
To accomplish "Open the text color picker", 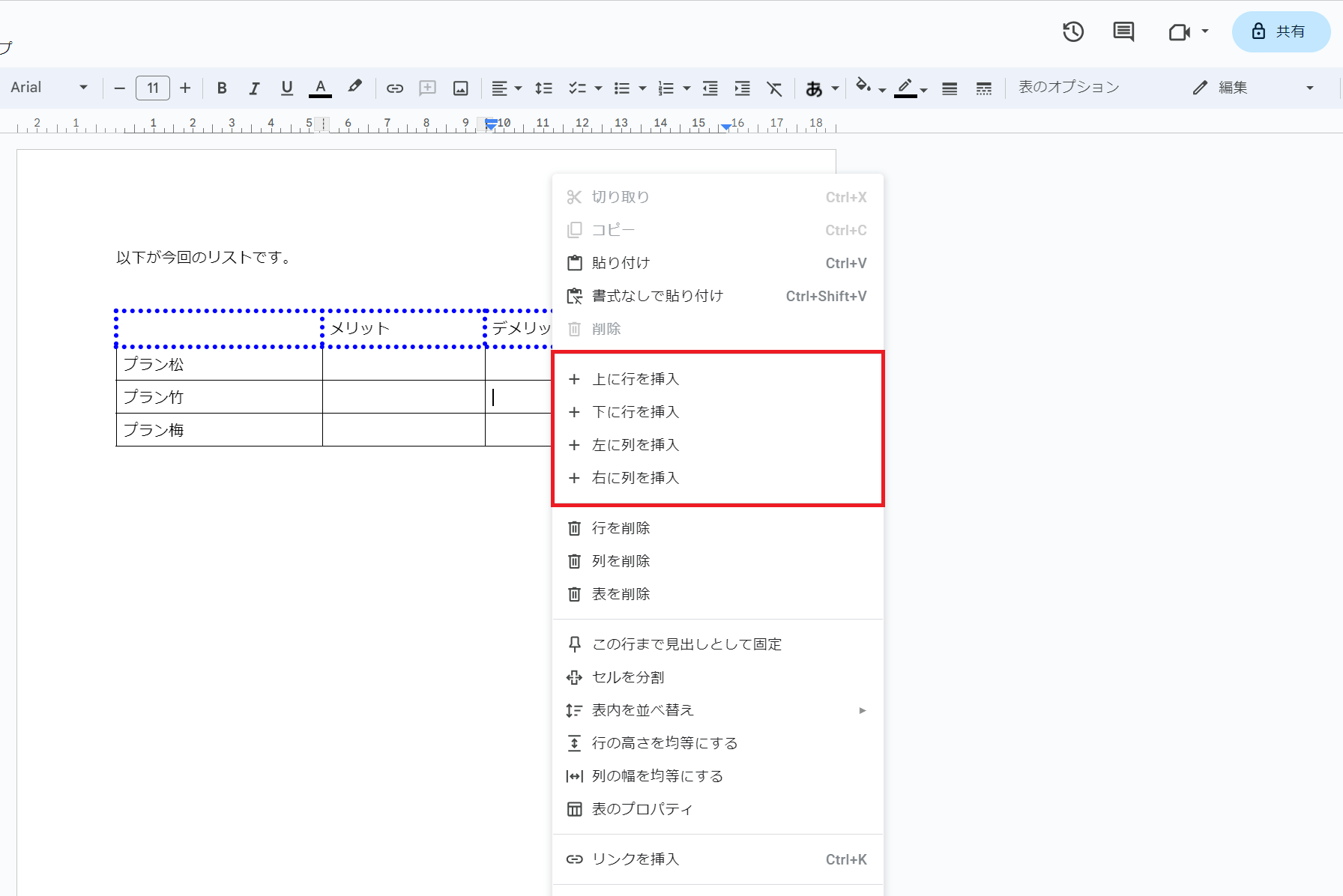I will pyautogui.click(x=320, y=88).
